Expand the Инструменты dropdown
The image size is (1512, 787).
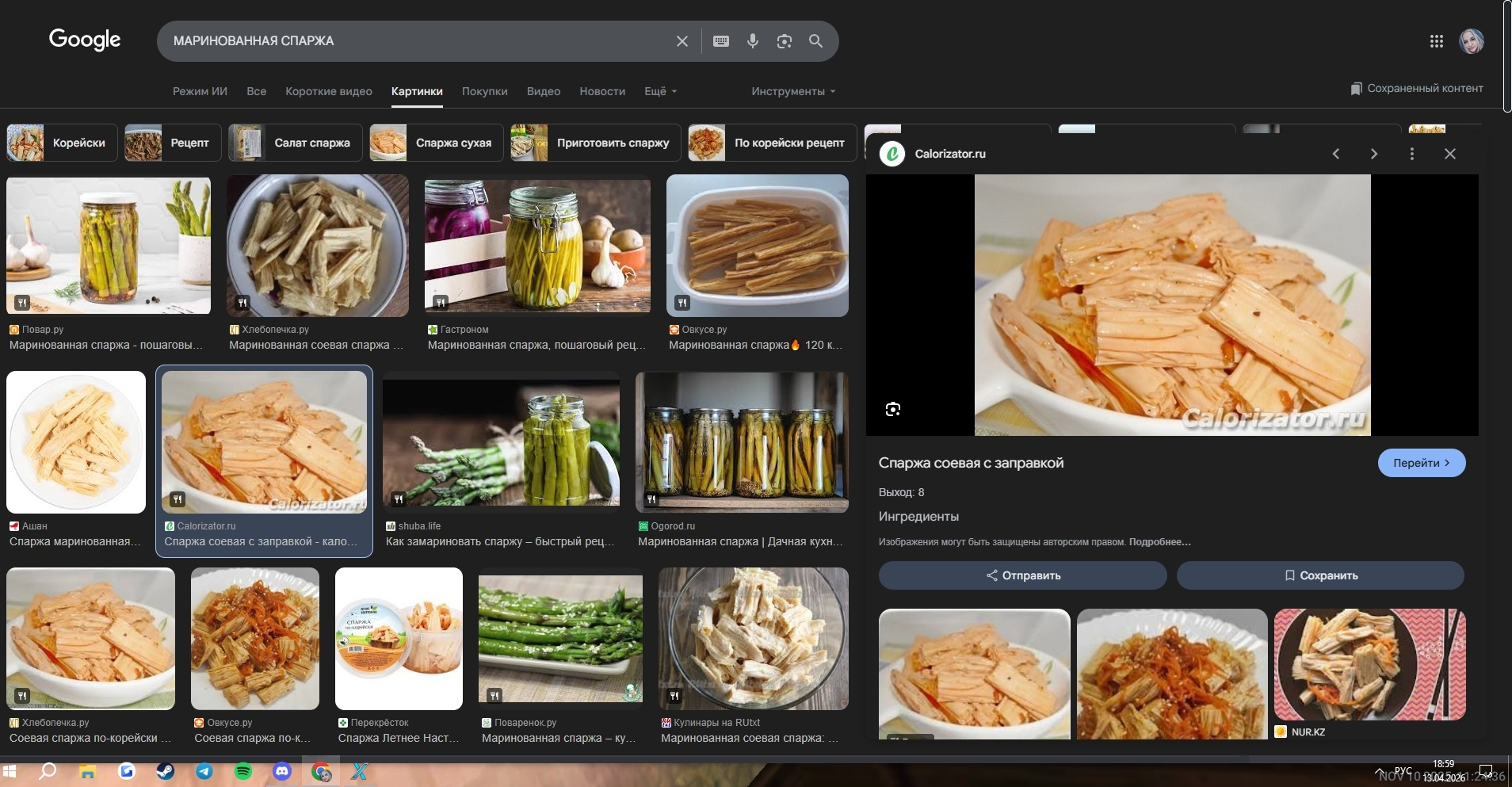[792, 91]
